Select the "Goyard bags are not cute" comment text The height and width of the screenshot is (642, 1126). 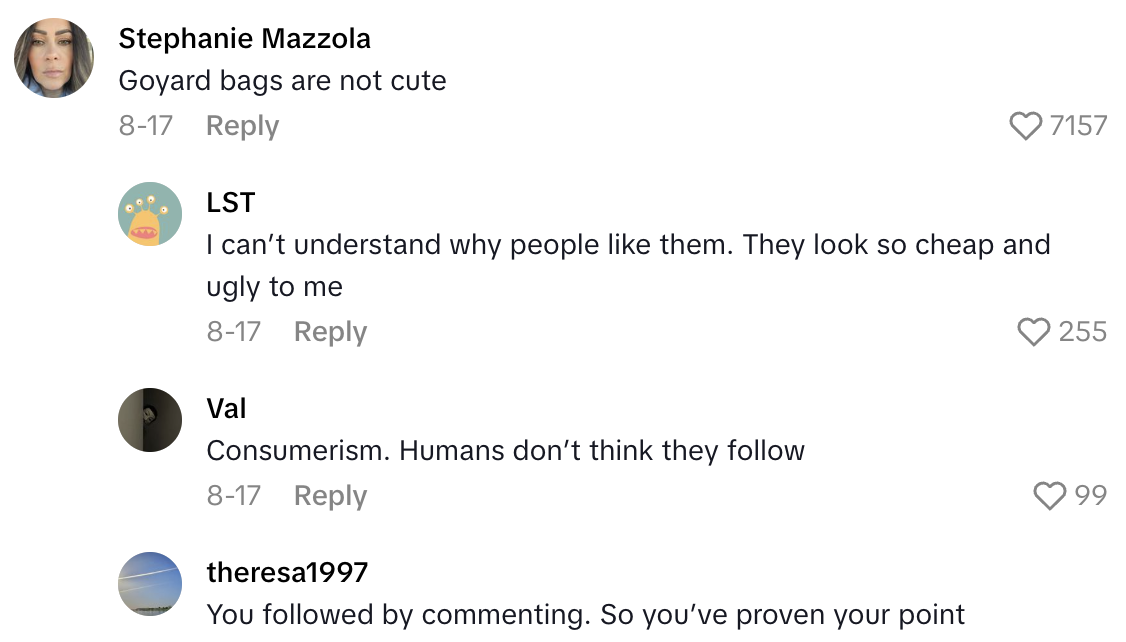point(282,81)
